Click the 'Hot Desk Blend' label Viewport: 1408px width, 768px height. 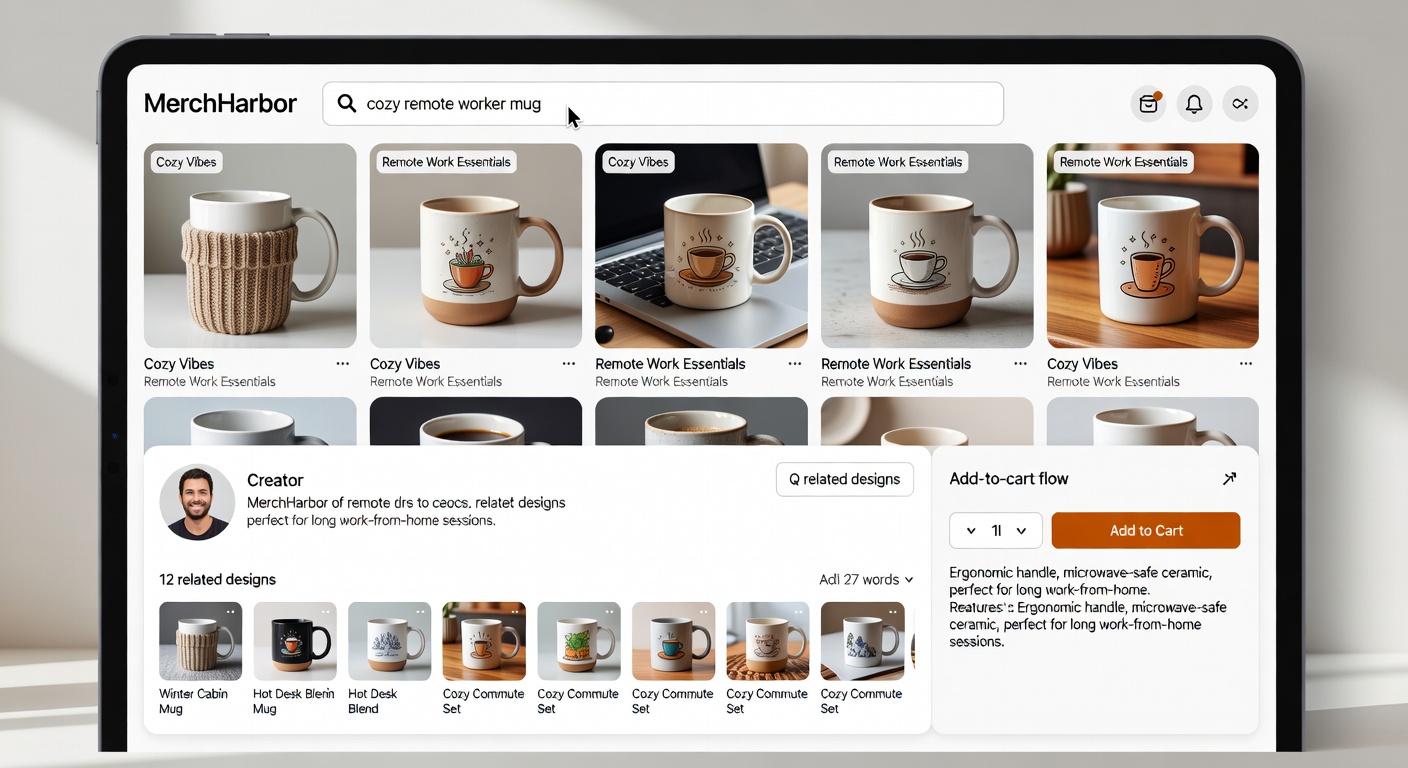(372, 701)
